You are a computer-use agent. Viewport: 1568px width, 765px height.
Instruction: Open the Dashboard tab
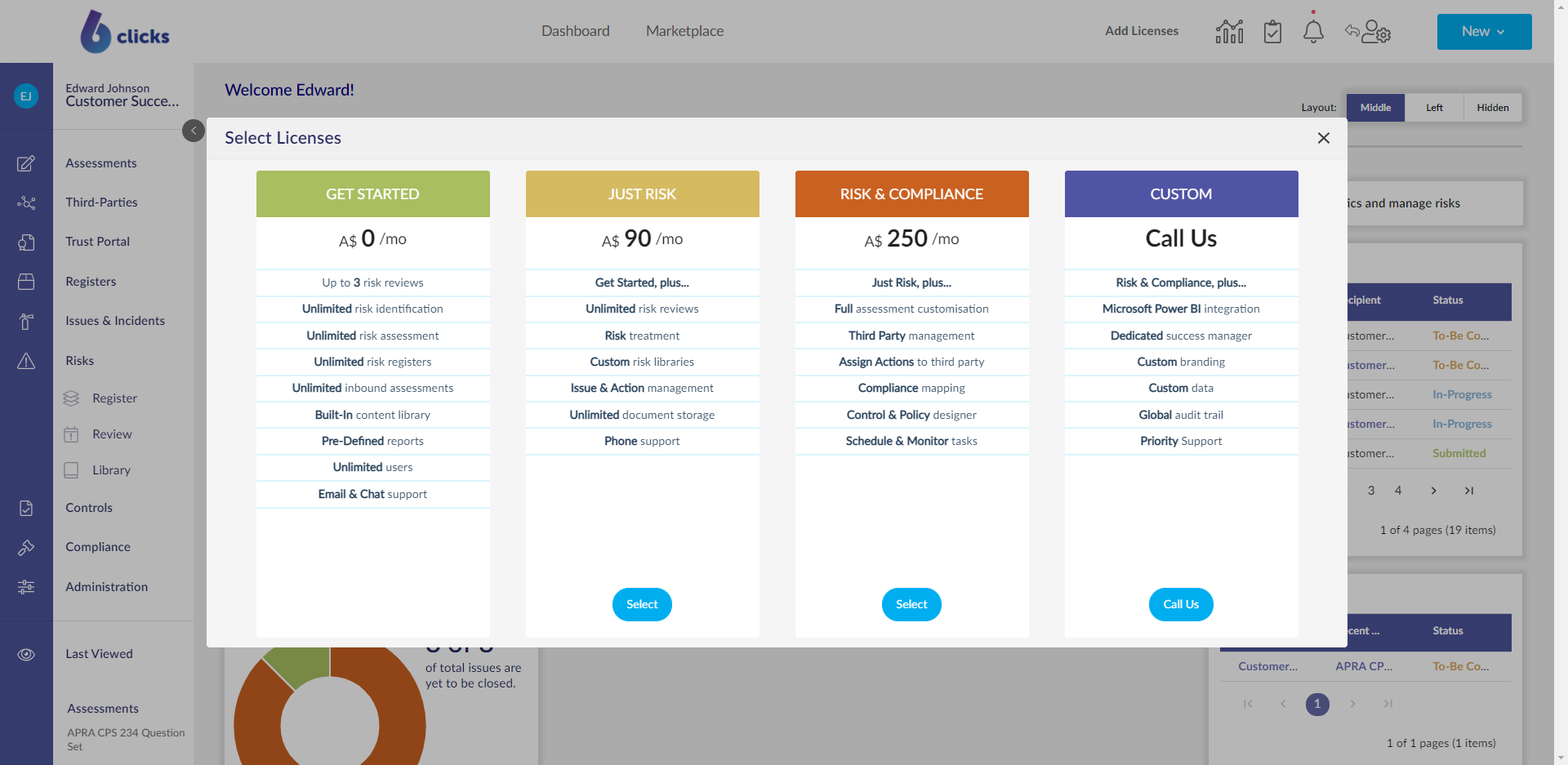coord(576,31)
